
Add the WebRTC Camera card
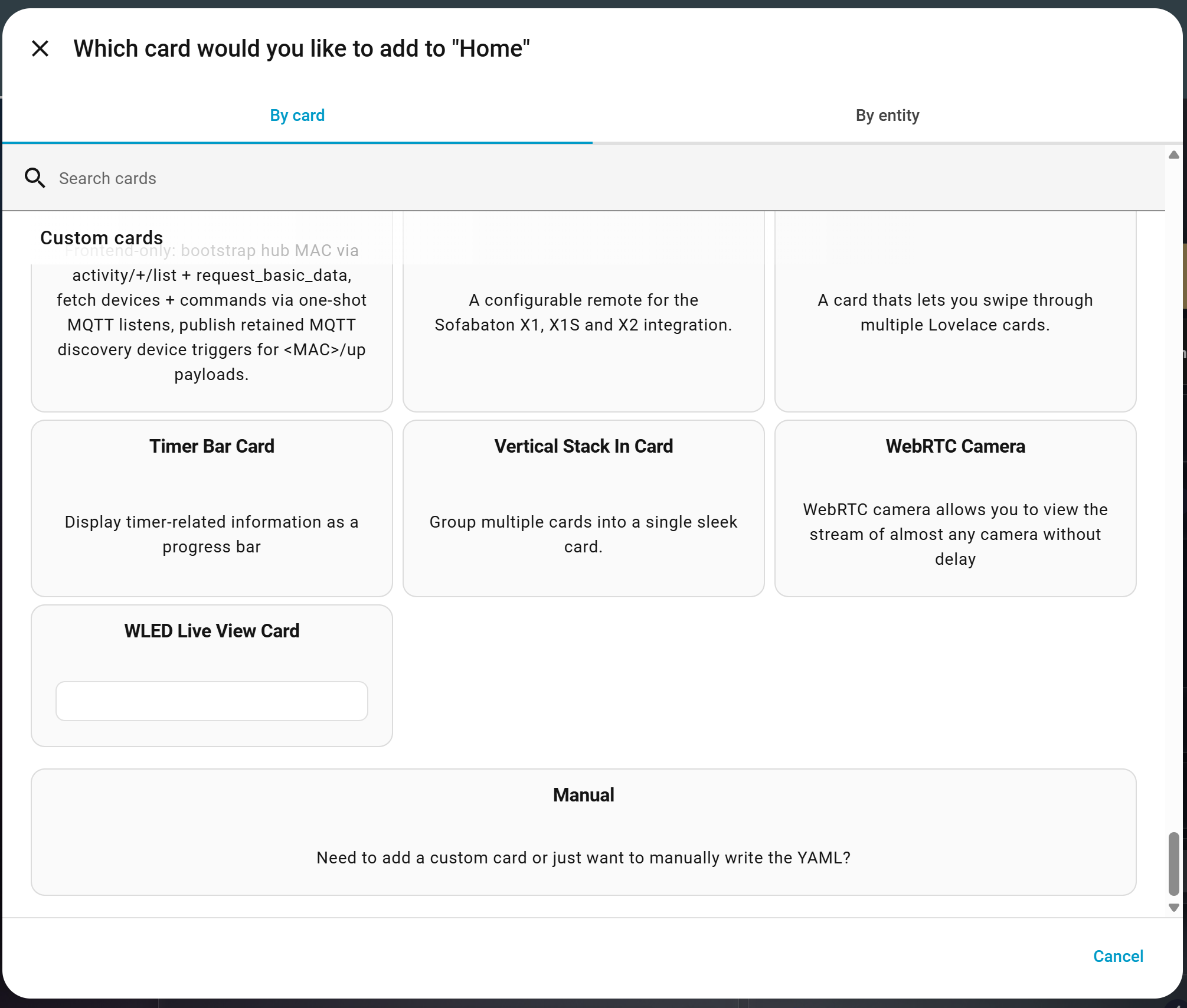click(954, 447)
